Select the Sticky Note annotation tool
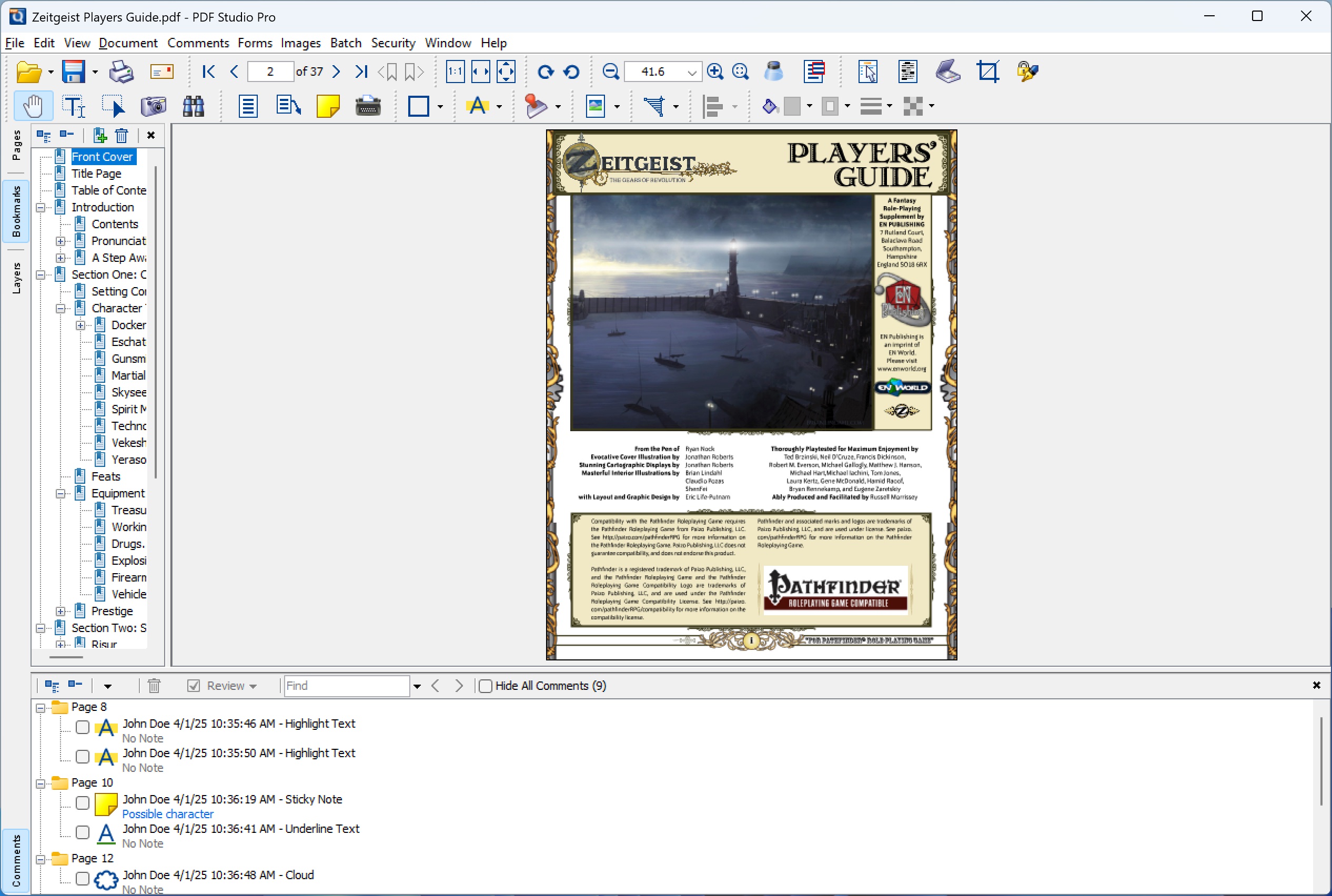 tap(328, 106)
